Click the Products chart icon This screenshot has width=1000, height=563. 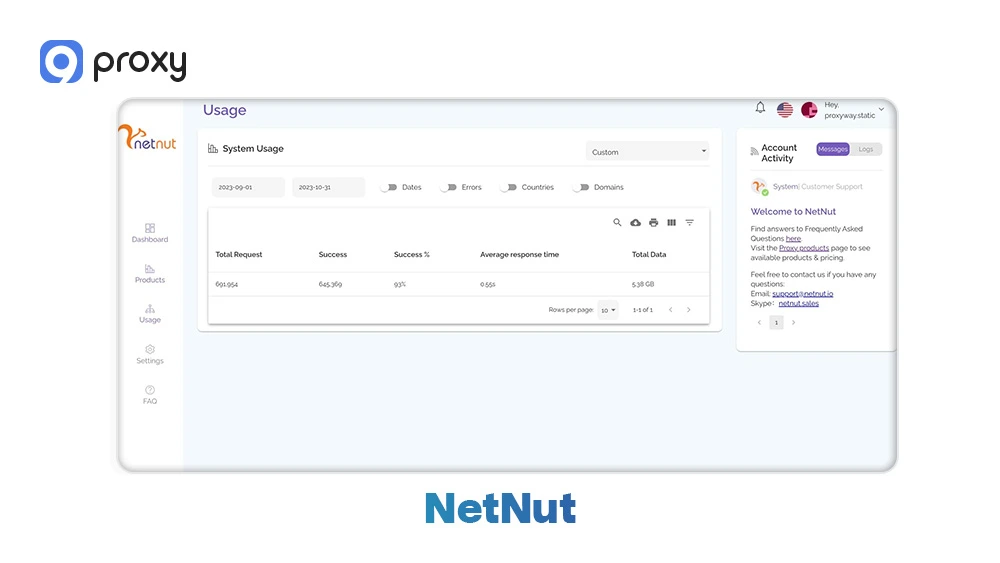click(x=150, y=268)
